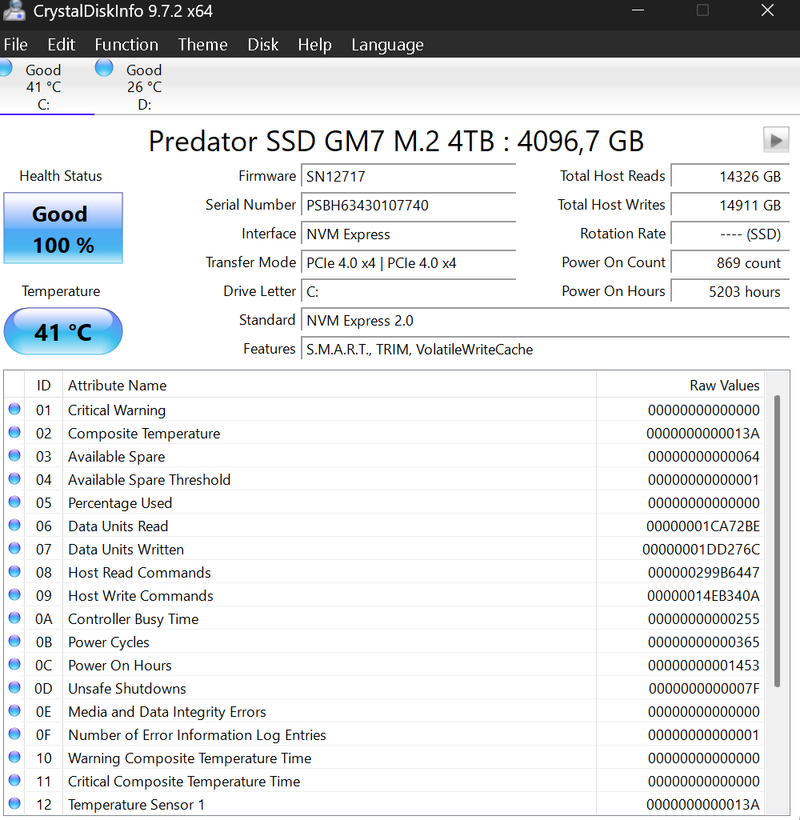Select the C: drive tab
The image size is (800, 820).
coord(43,87)
